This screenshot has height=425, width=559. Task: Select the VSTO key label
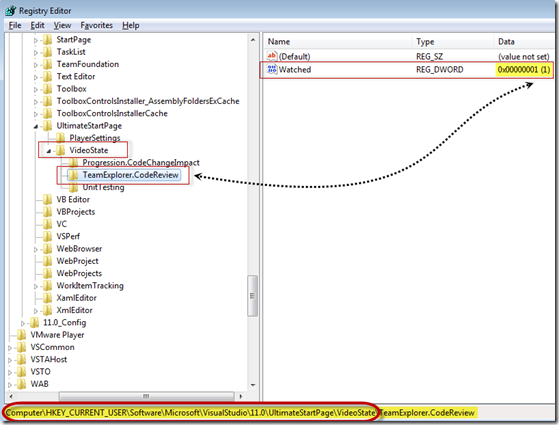(40, 372)
